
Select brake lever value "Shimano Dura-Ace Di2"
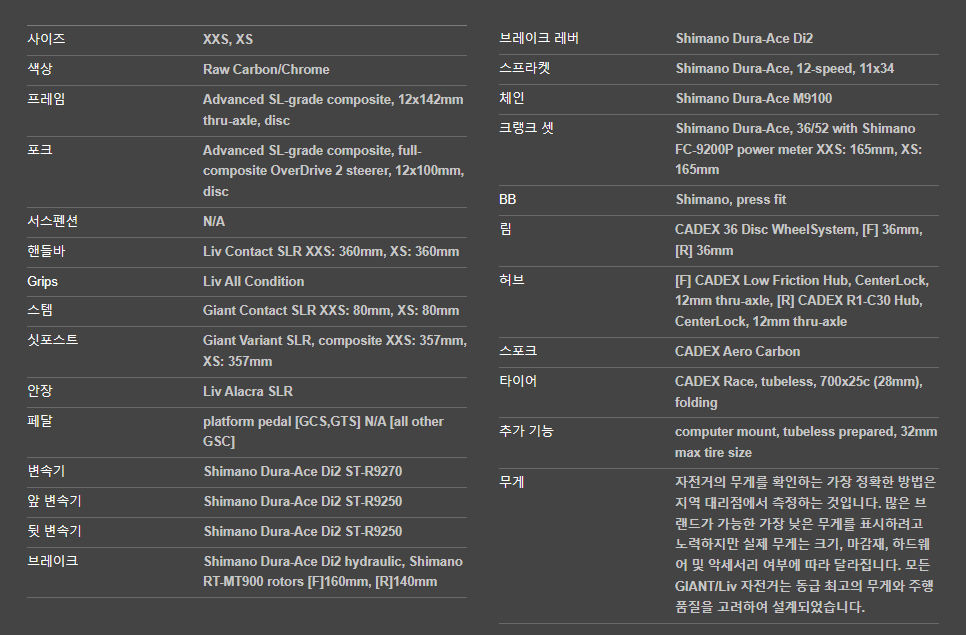pos(744,39)
